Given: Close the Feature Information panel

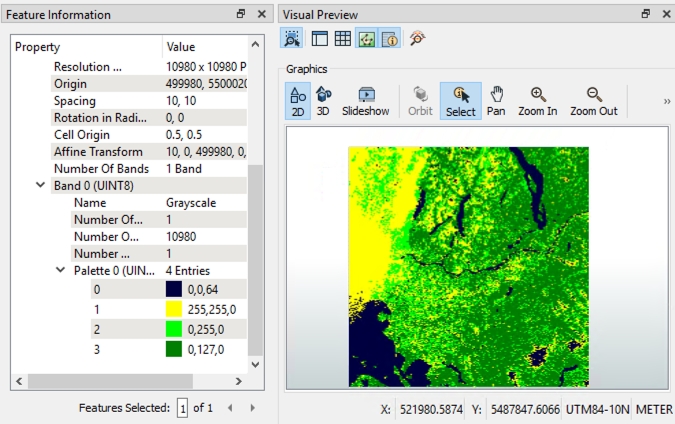Looking at the screenshot, I should pyautogui.click(x=262, y=14).
